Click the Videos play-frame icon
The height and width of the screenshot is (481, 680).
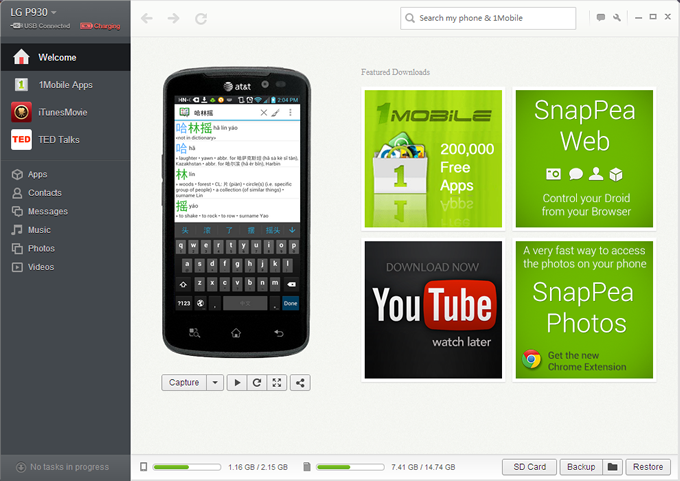click(17, 267)
